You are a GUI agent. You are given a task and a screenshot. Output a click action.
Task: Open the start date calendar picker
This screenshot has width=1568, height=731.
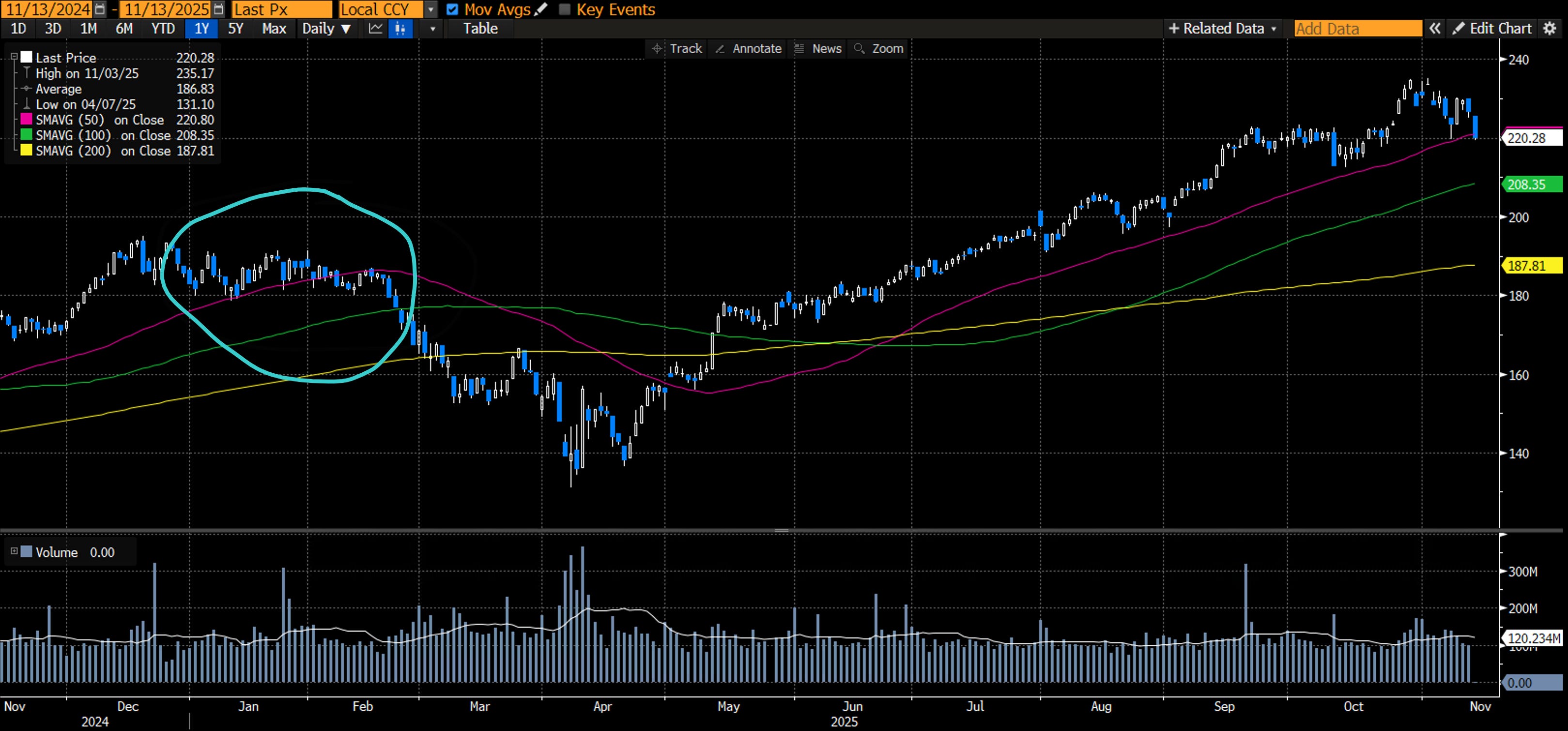pyautogui.click(x=100, y=9)
